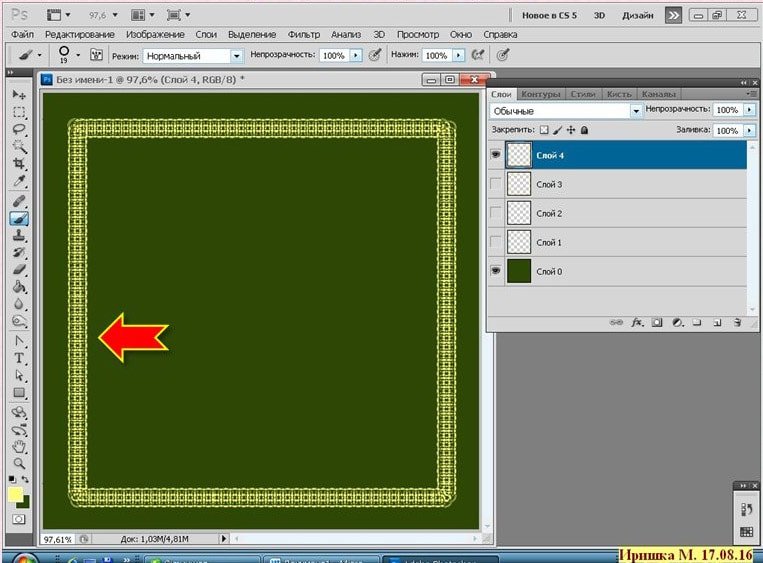Click the trash icon to delete layer

pos(736,323)
